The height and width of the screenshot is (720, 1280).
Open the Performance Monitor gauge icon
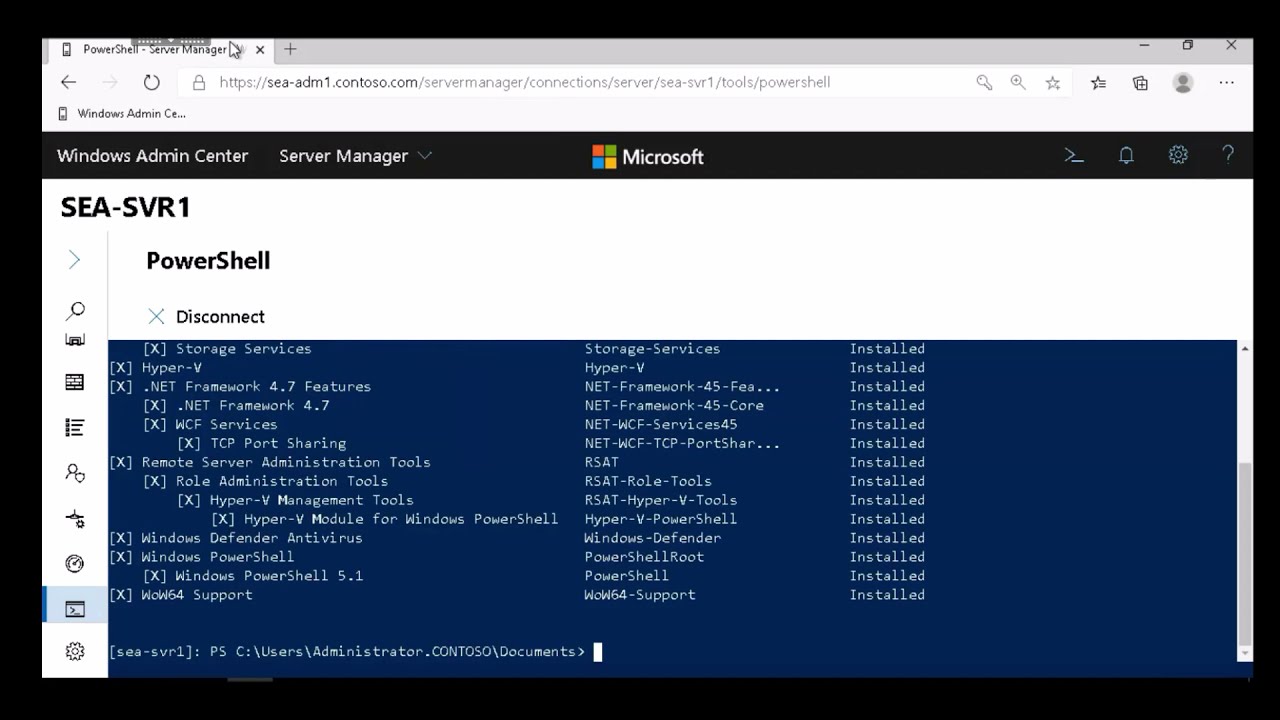coord(75,564)
